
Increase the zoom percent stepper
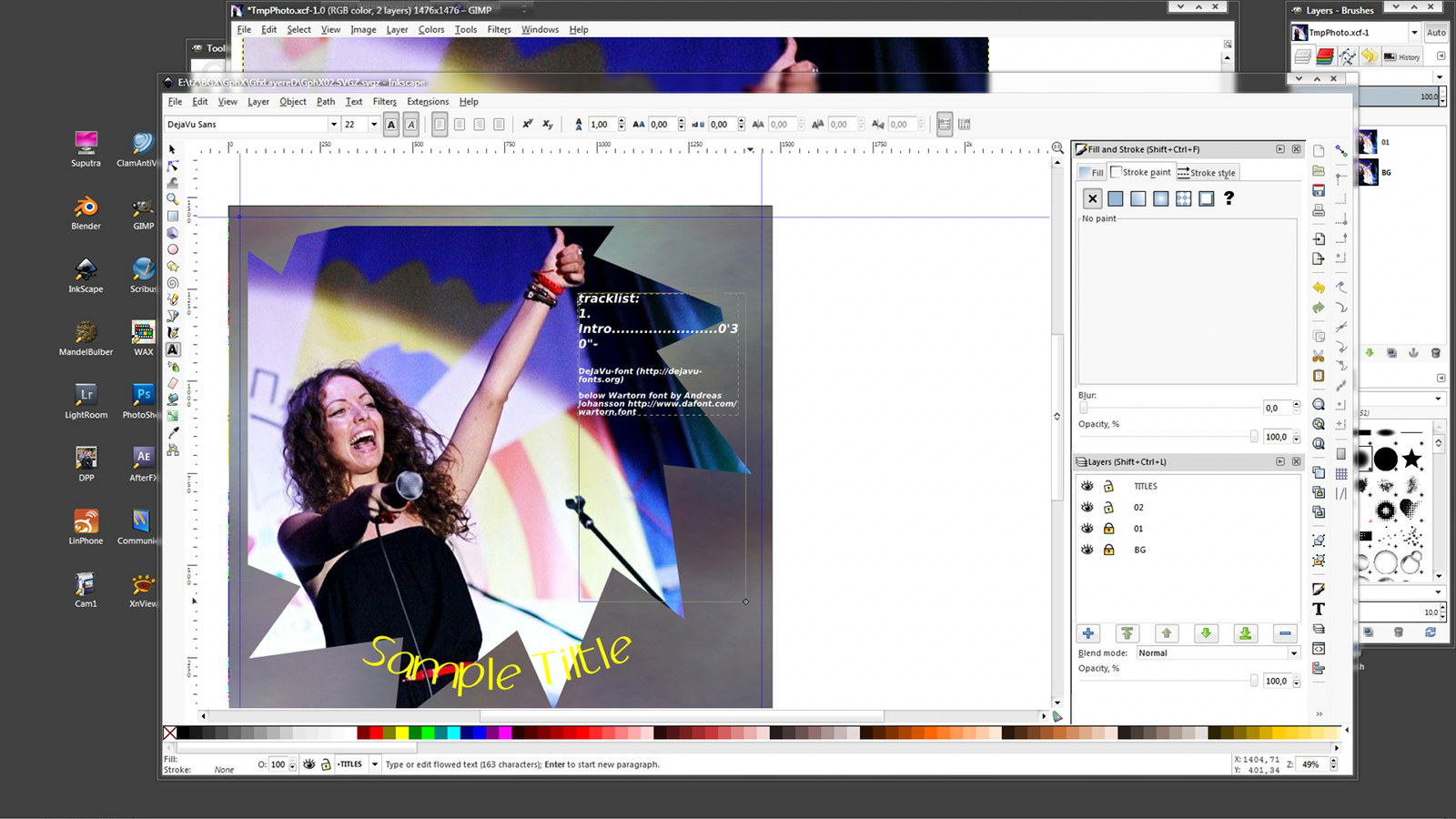(1334, 761)
